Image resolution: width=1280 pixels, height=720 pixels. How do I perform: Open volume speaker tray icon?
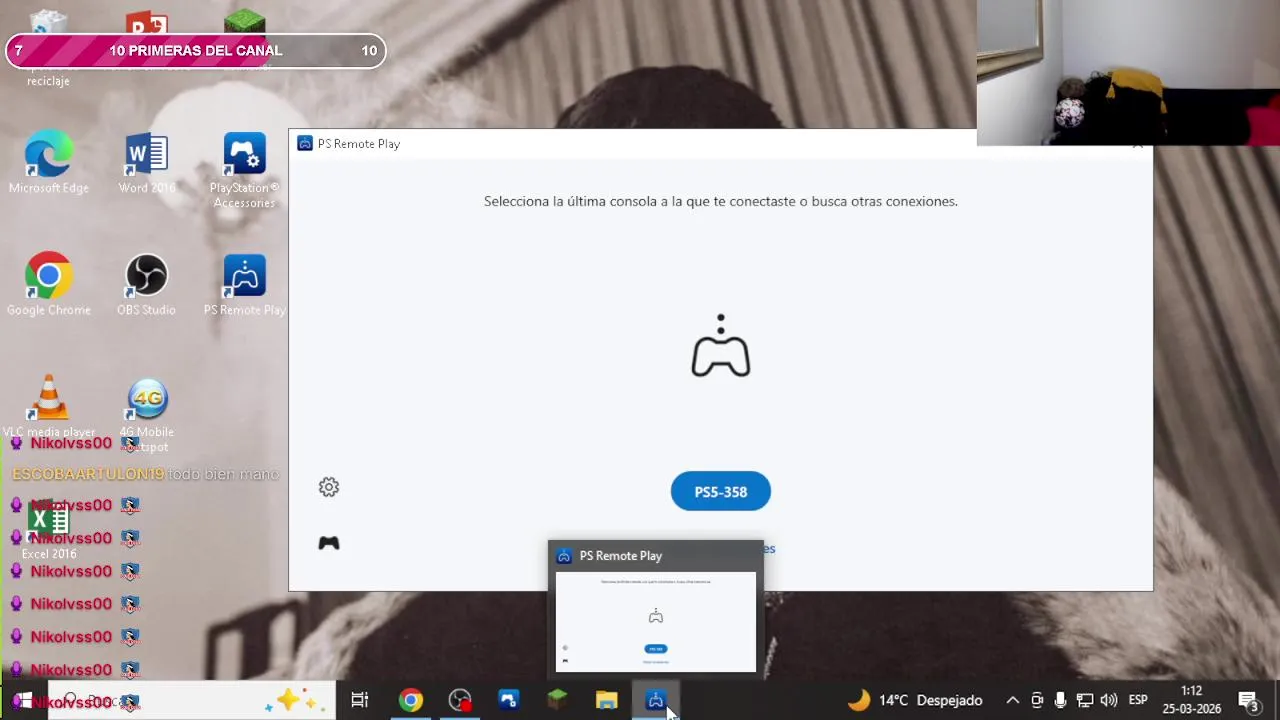tap(1108, 700)
